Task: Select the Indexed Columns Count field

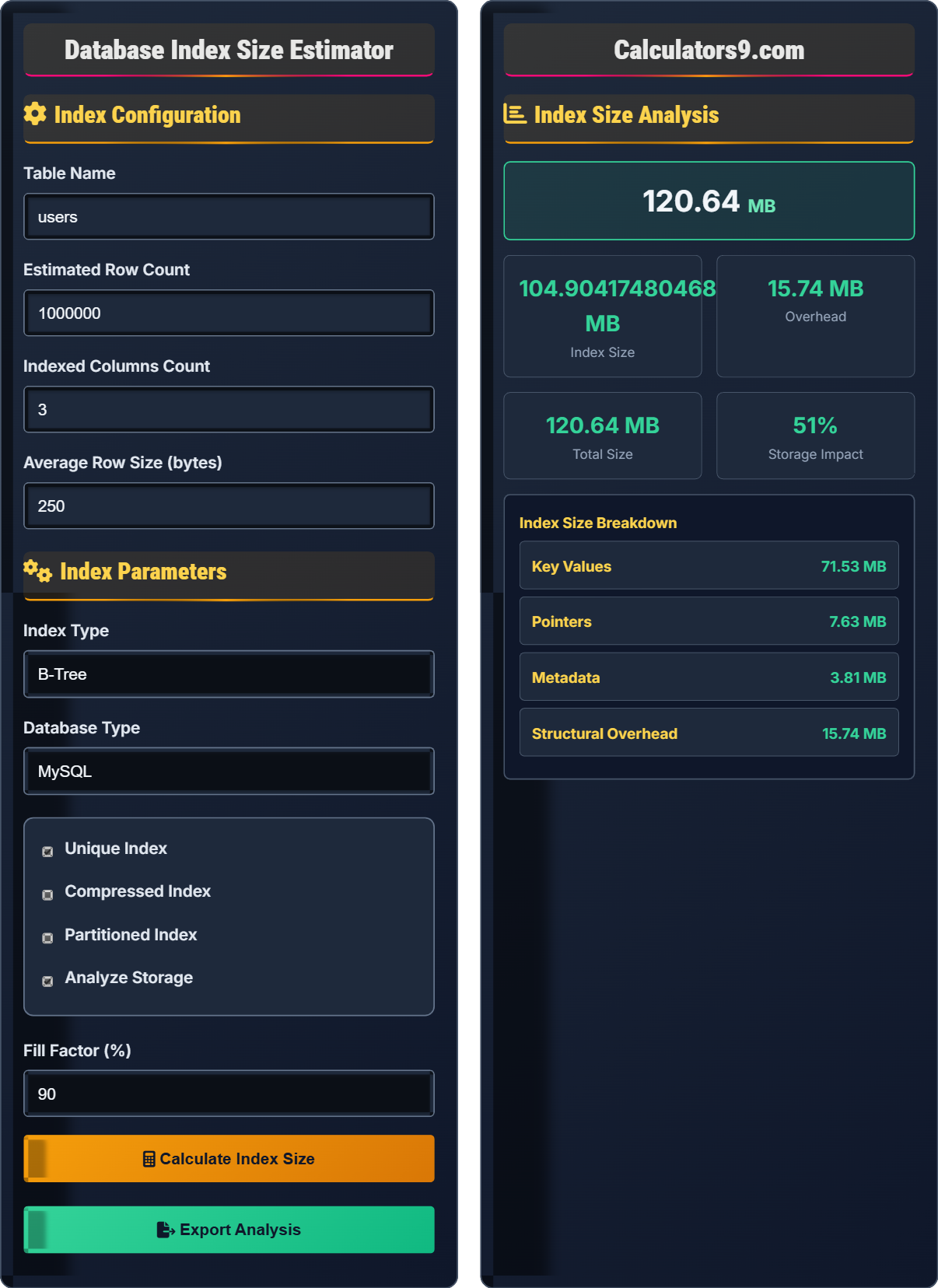Action: coord(229,410)
